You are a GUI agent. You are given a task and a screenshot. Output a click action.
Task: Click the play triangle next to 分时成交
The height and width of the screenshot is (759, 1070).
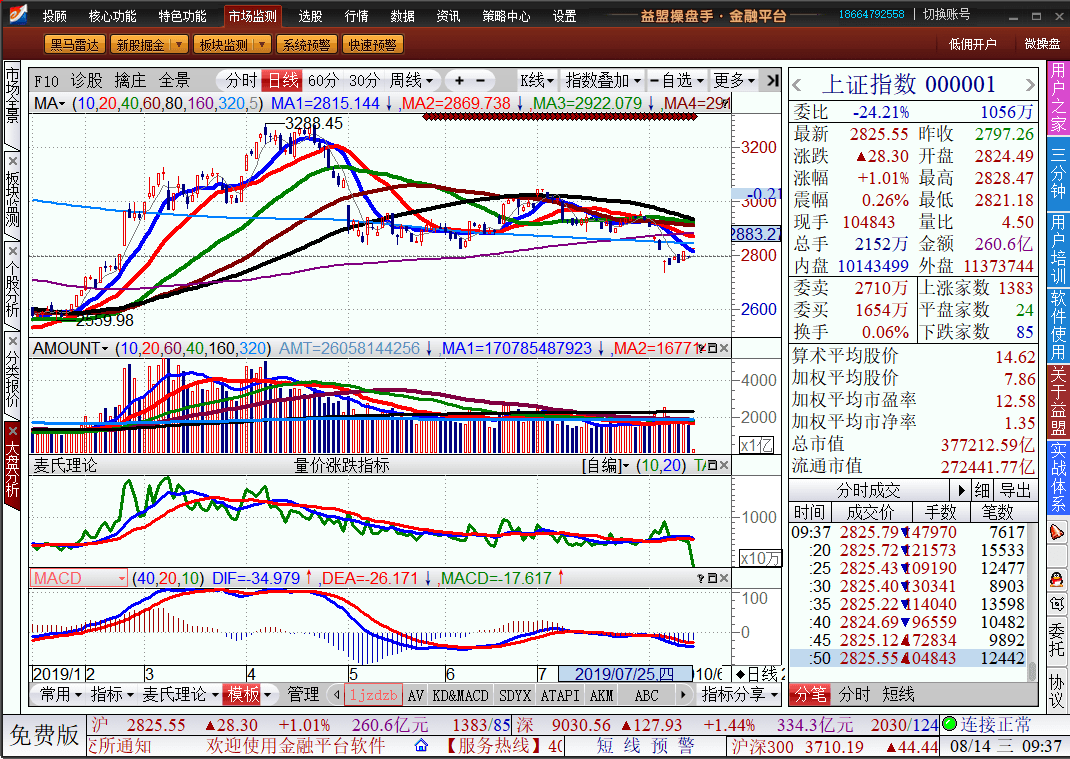tap(961, 490)
